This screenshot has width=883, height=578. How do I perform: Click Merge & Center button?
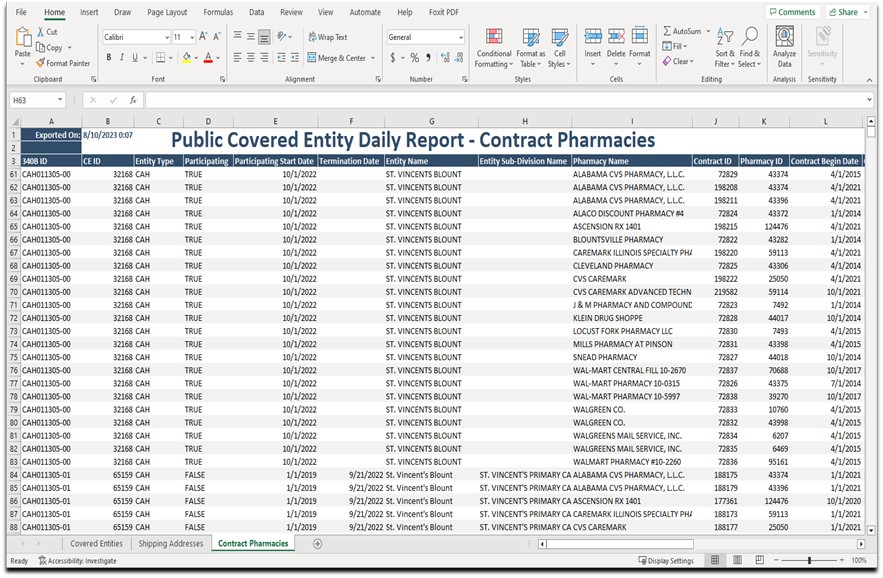click(337, 58)
